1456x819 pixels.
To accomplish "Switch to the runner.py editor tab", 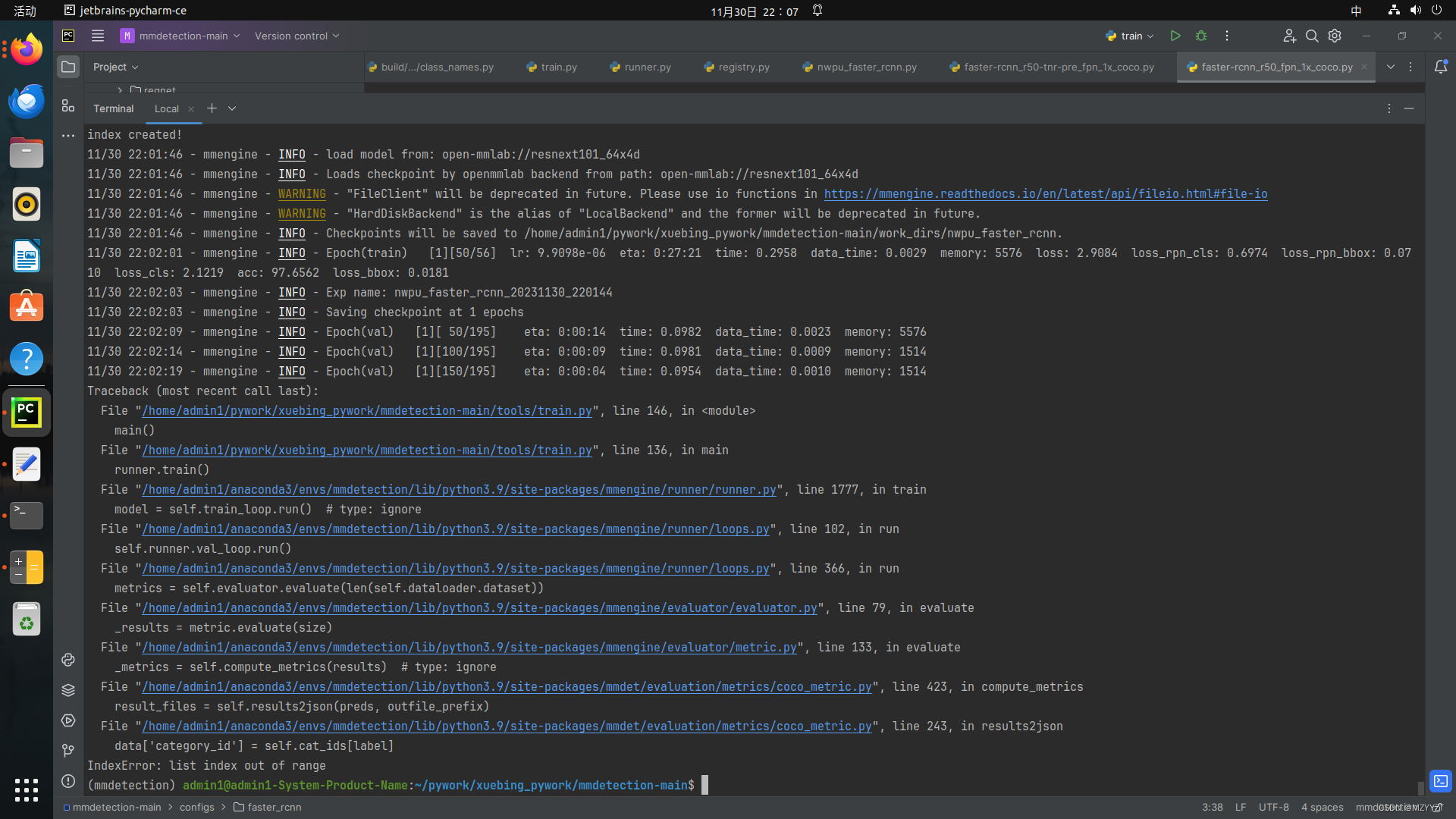I will (647, 67).
